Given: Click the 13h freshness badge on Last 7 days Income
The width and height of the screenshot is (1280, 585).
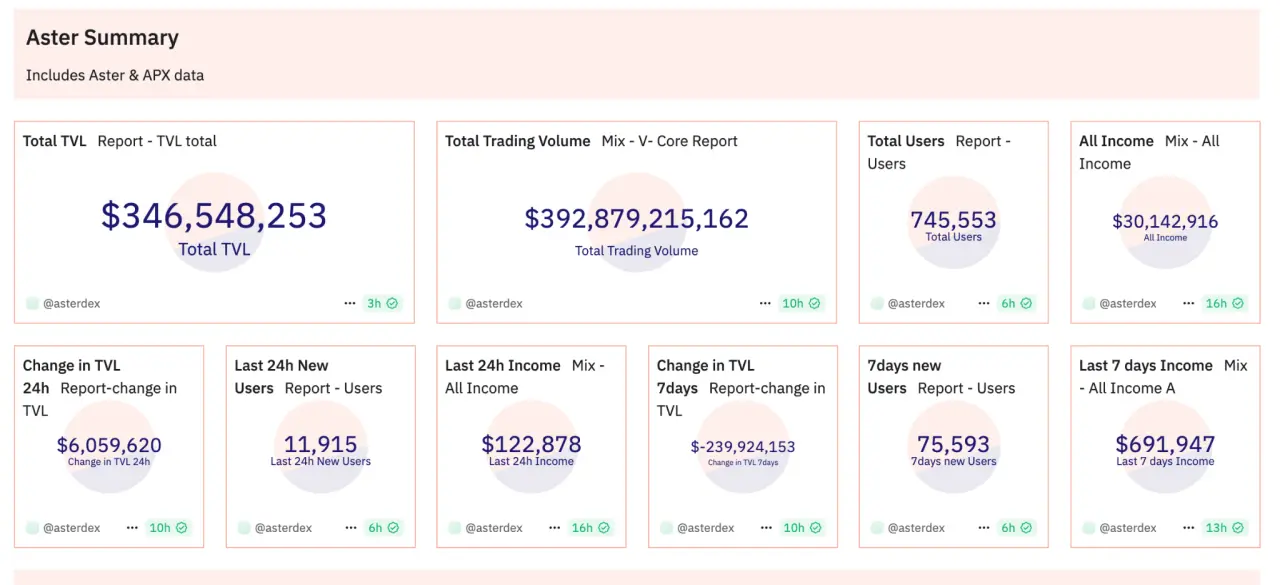Looking at the screenshot, I should [1224, 528].
